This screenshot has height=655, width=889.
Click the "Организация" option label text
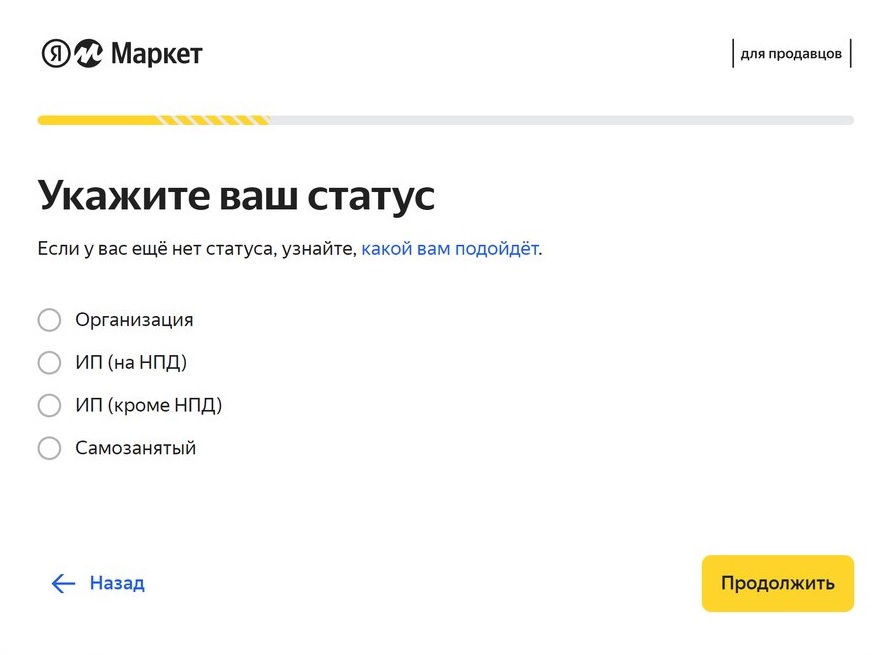134,320
